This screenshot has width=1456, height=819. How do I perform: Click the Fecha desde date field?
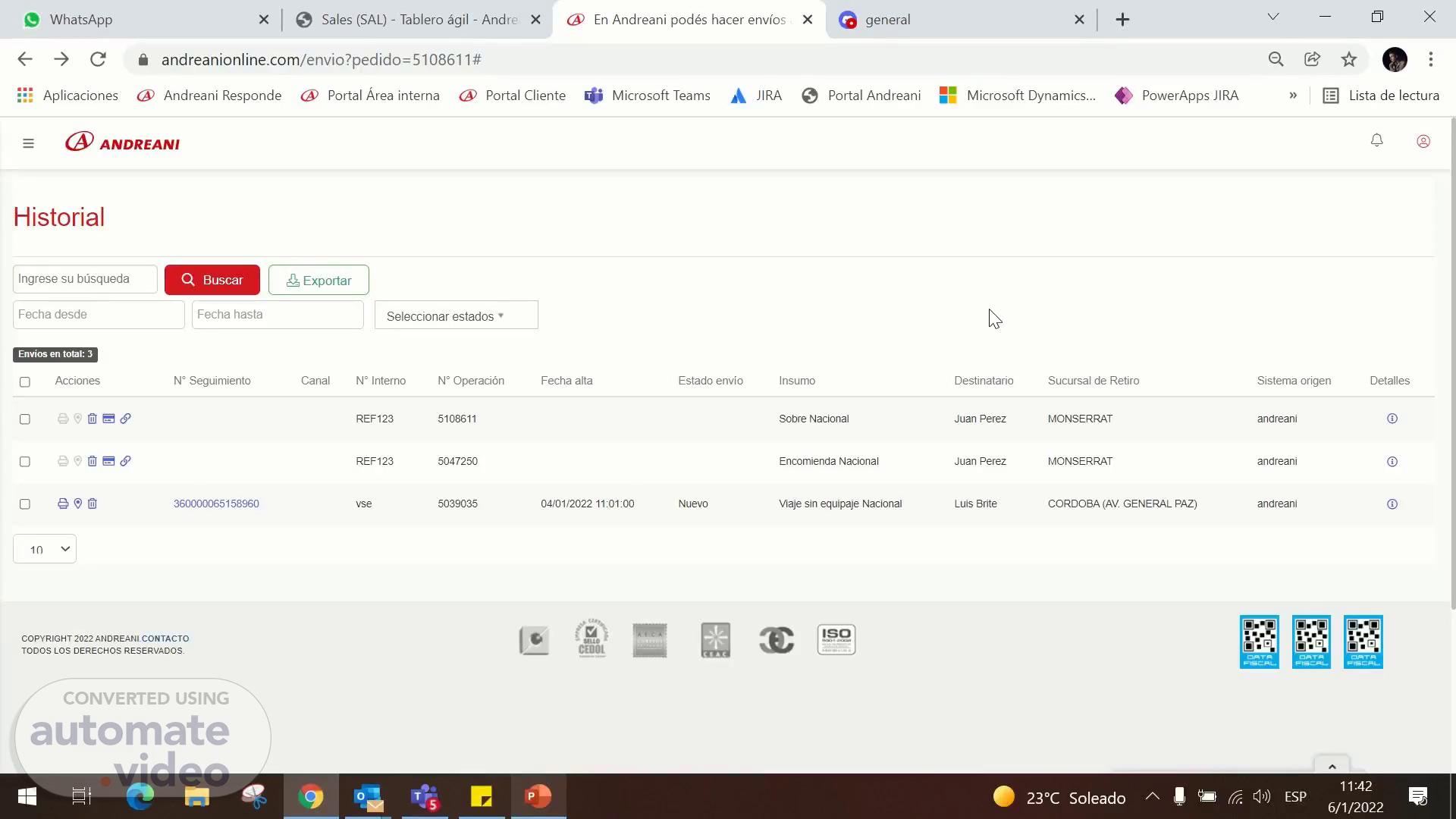[99, 315]
